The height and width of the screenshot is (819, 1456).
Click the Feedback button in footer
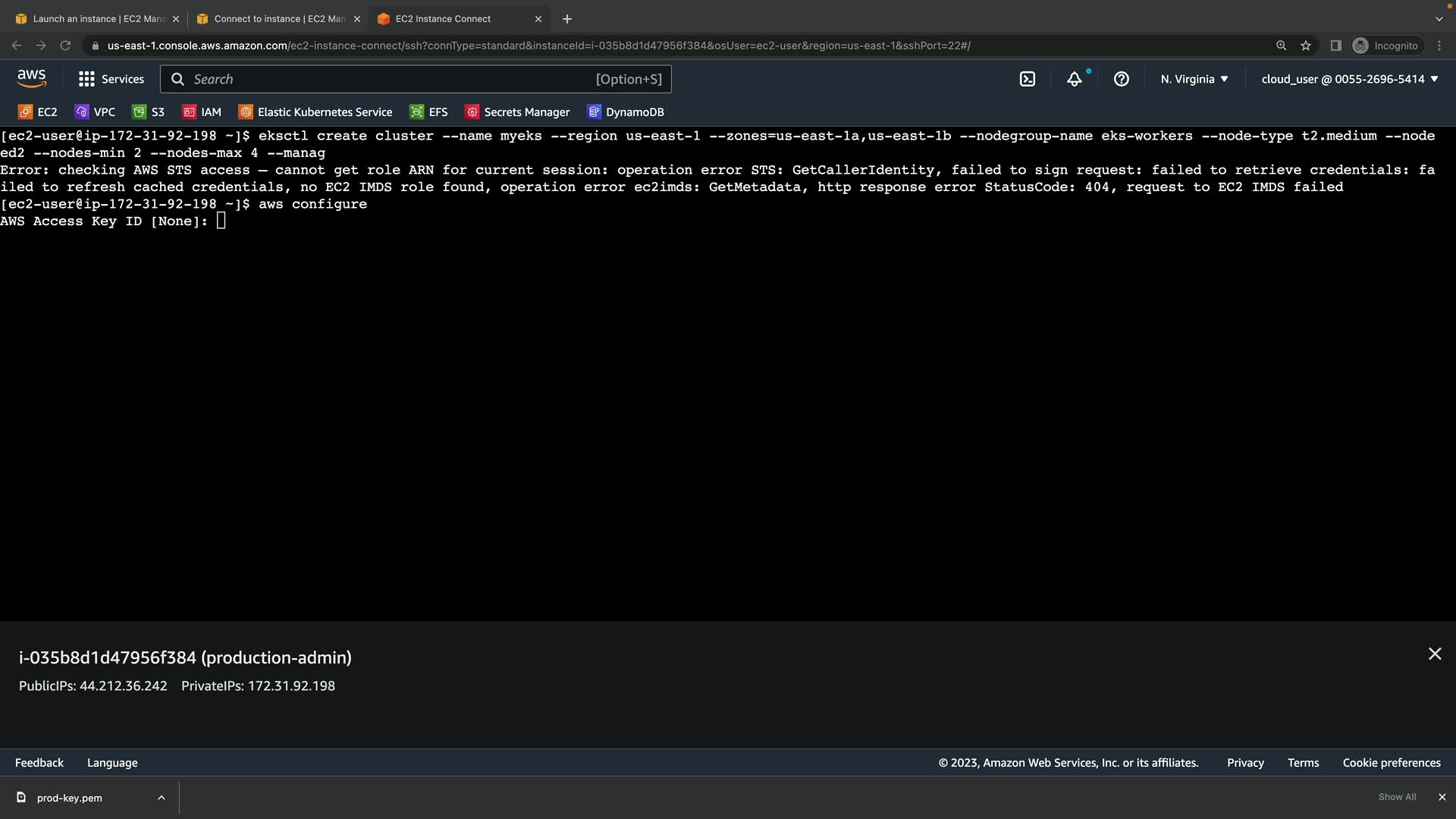[x=39, y=763]
